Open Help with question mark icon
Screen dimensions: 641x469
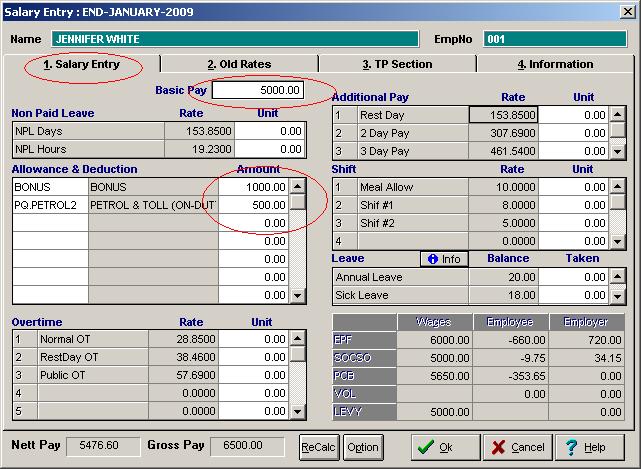point(590,447)
